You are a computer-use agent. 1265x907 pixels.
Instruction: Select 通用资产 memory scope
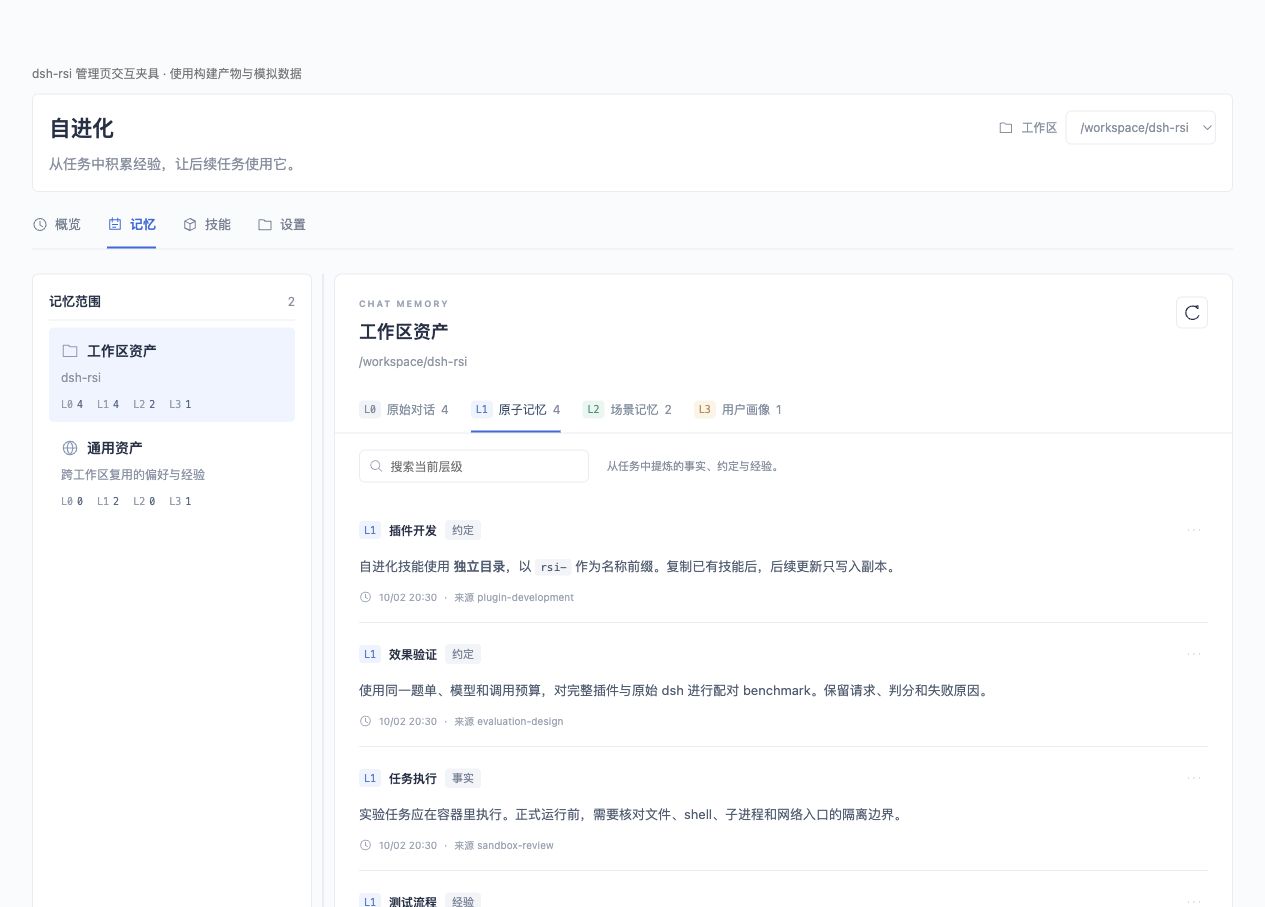172,472
